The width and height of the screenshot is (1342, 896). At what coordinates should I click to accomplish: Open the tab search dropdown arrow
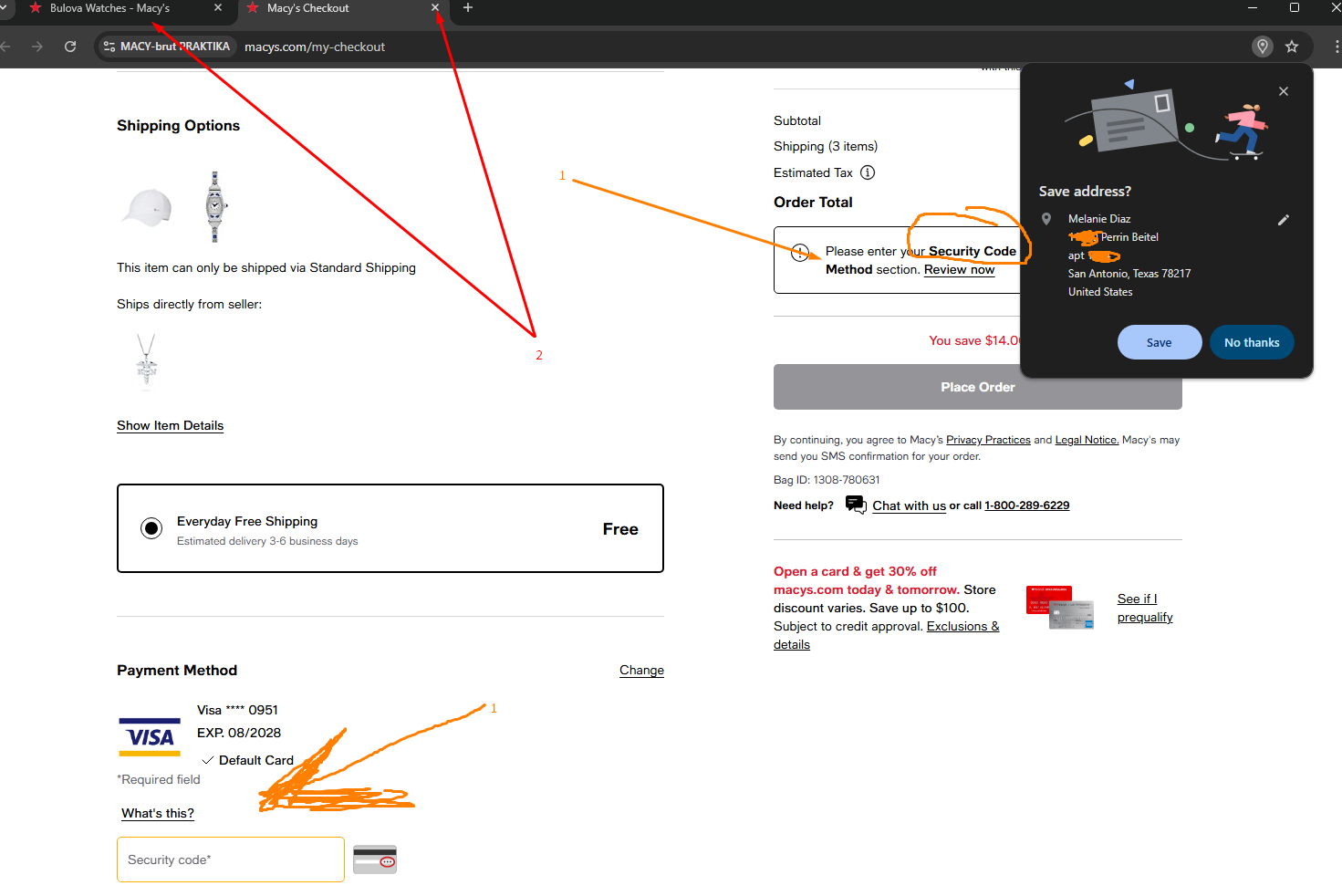click(x=4, y=8)
